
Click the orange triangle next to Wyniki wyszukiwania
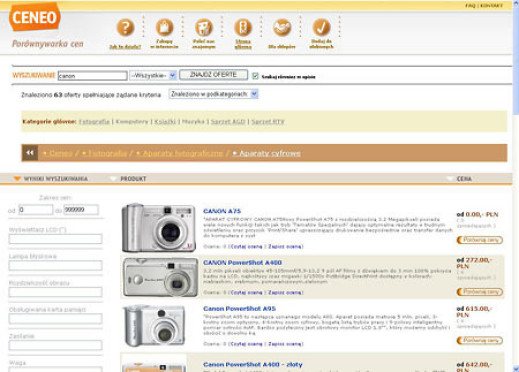pos(17,179)
